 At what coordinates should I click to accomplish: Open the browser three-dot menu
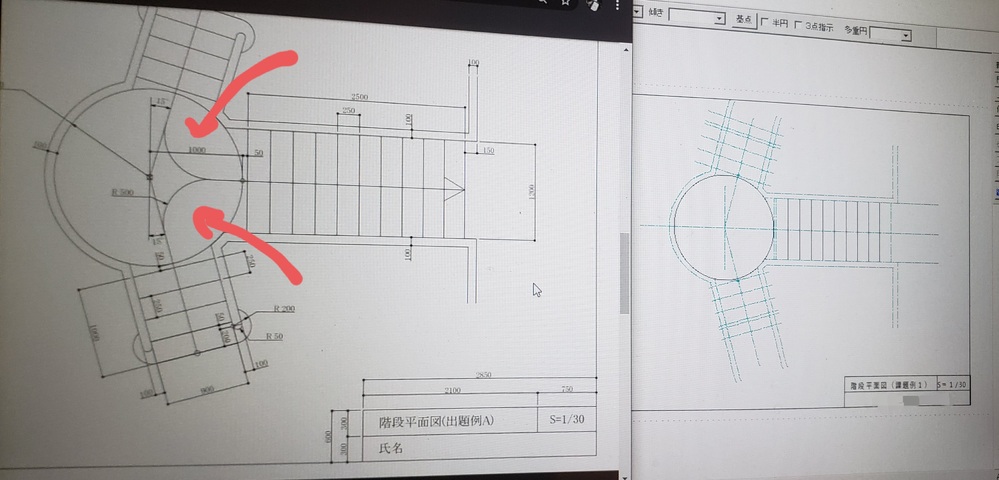617,5
